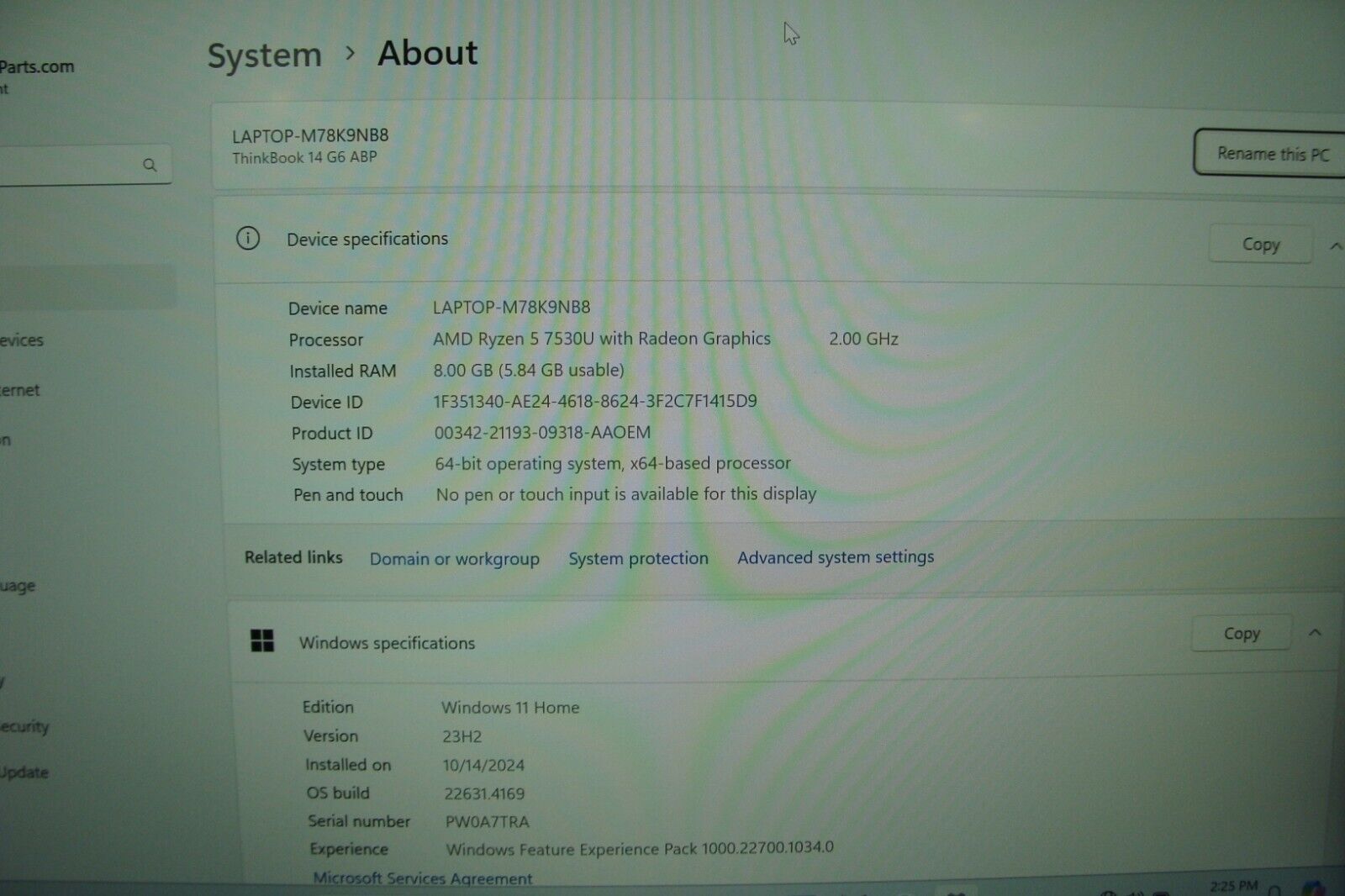The height and width of the screenshot is (896, 1345).
Task: Select the Installed RAM value 8.00 GB
Action: pos(529,370)
